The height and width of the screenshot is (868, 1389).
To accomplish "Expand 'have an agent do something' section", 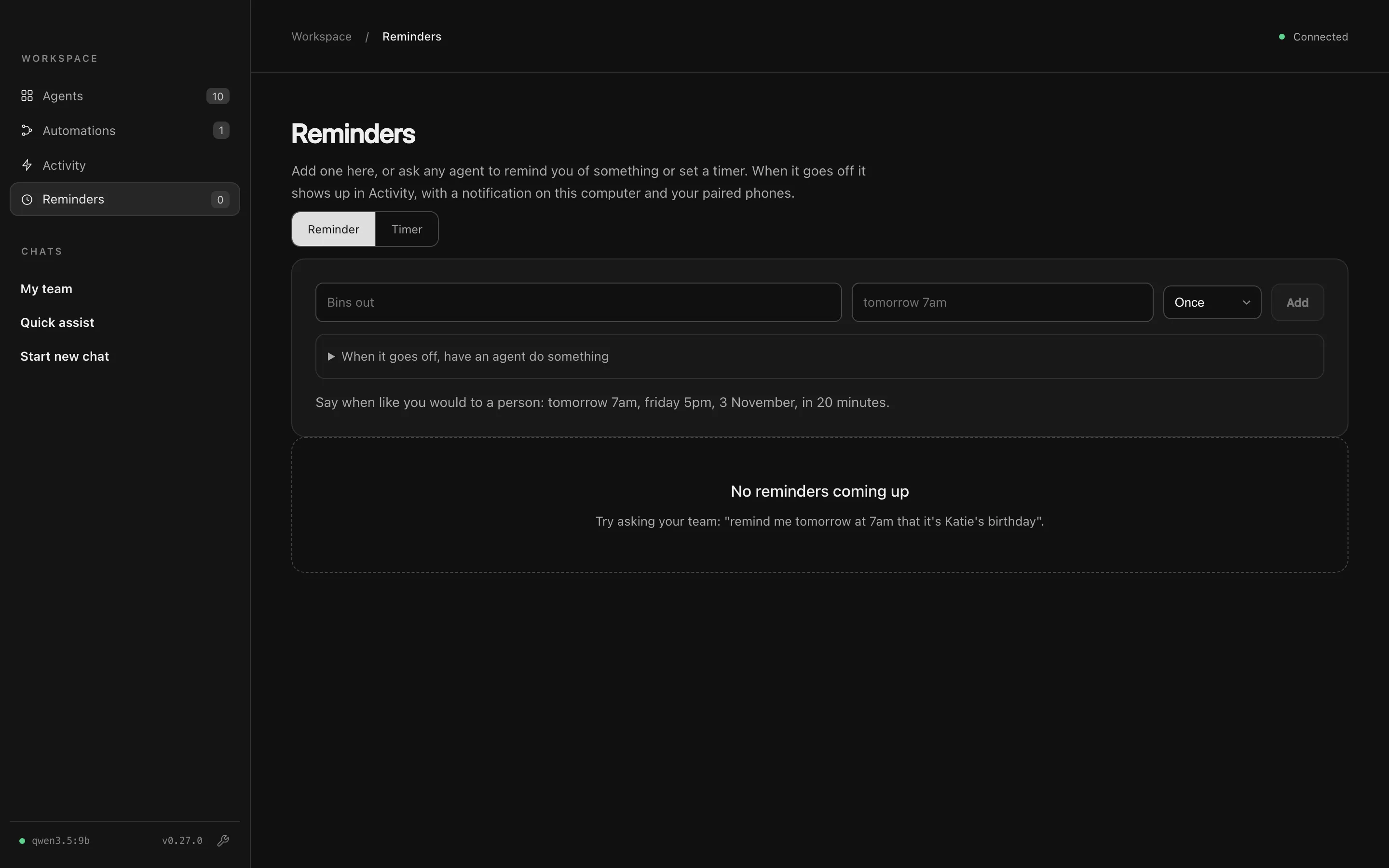I will coord(819,356).
